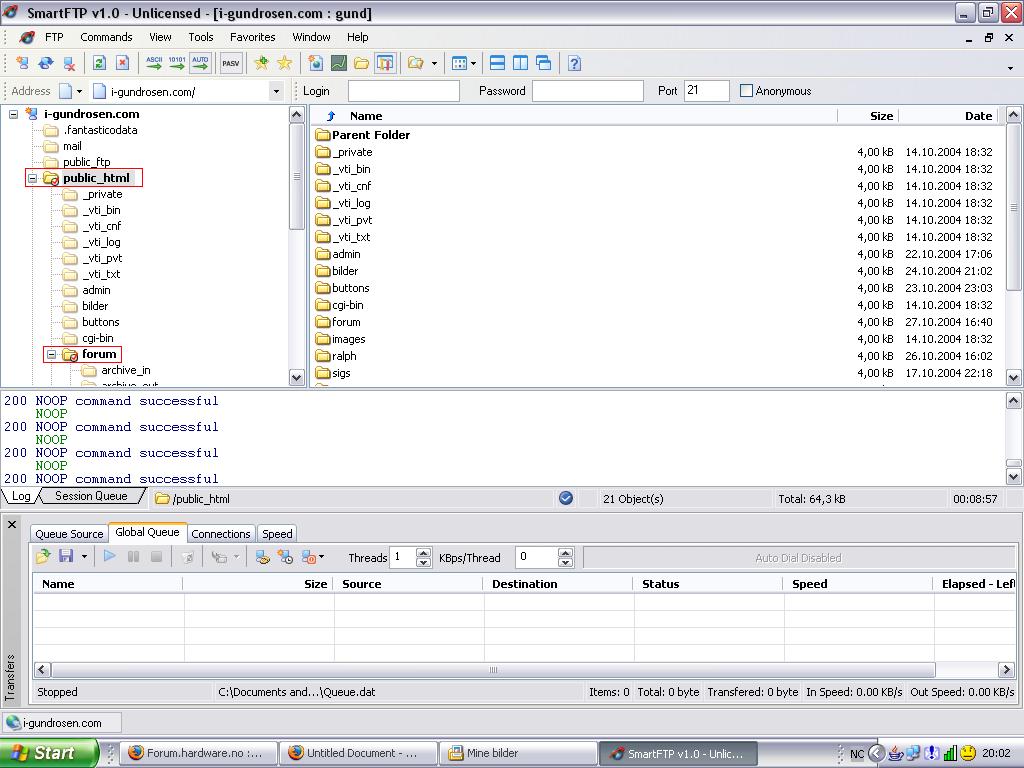Click the Abort toolbar icon
Screen dimensions: 1024x768
point(122,63)
